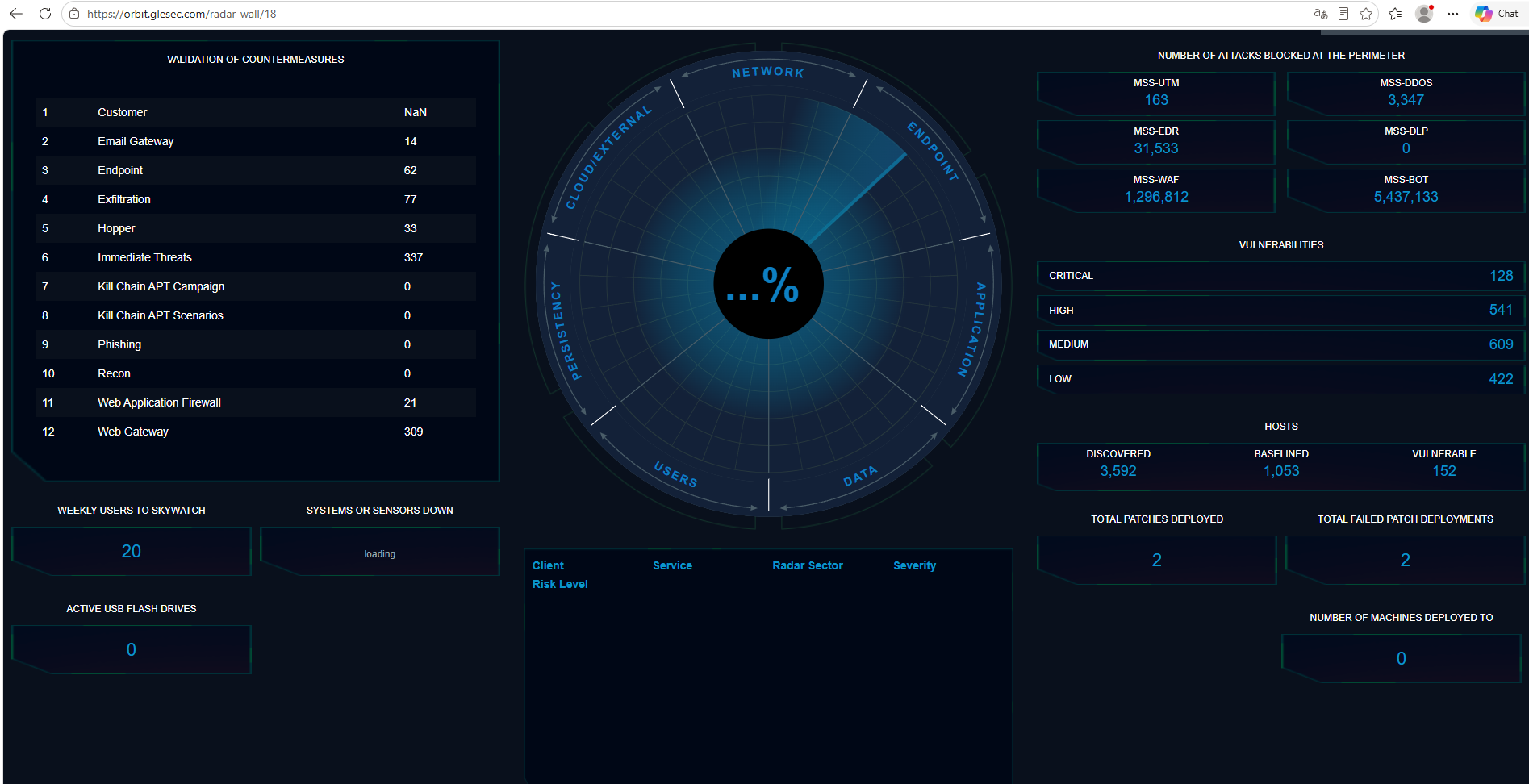Select the HIGH vulnerabilities row

1281,311
